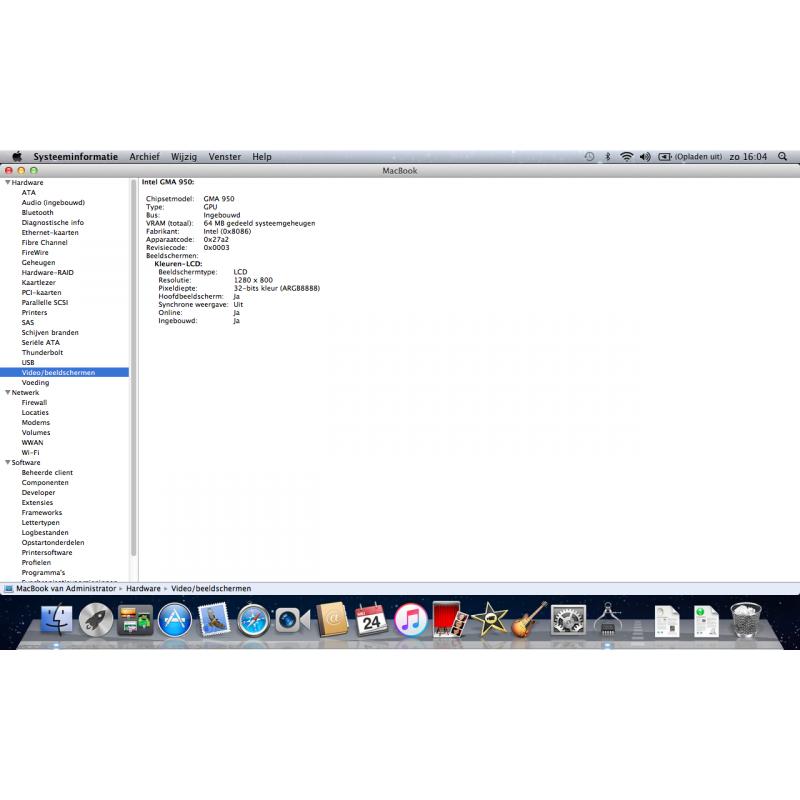This screenshot has height=800, width=800.
Task: Select Wi-Fi under Netwerk in sidebar
Action: 31,453
